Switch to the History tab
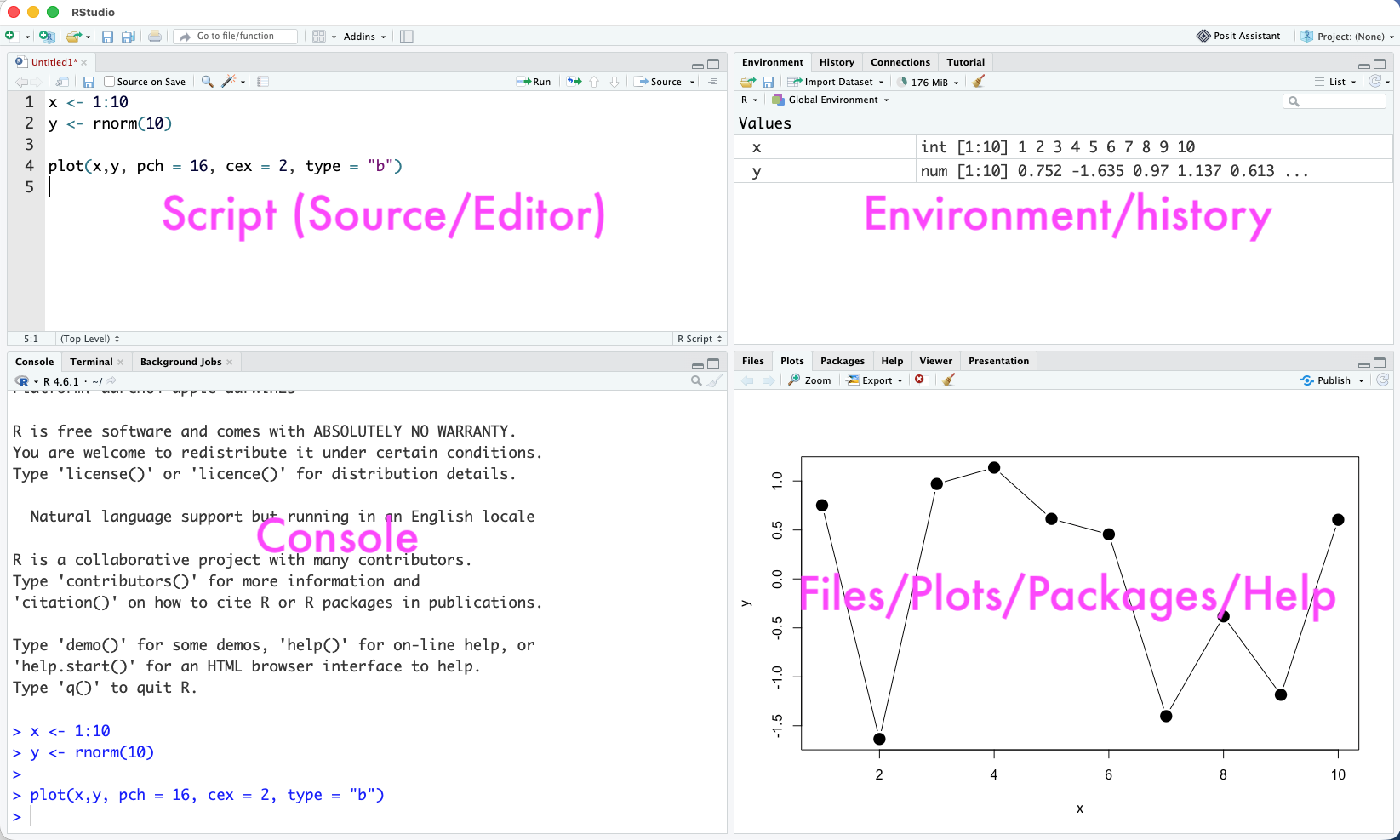Image resolution: width=1400 pixels, height=840 pixels. [x=837, y=62]
